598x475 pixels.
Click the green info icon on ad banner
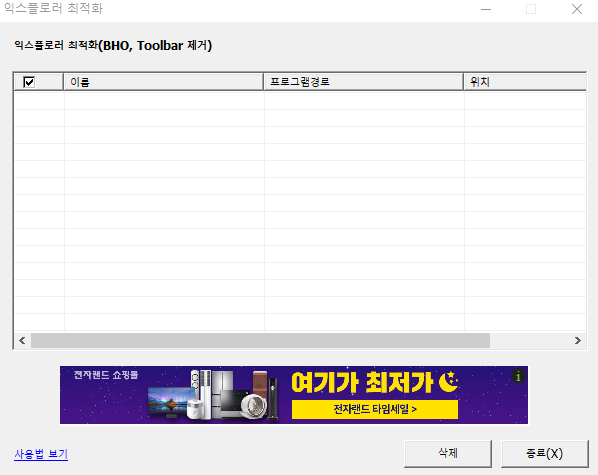point(518,377)
